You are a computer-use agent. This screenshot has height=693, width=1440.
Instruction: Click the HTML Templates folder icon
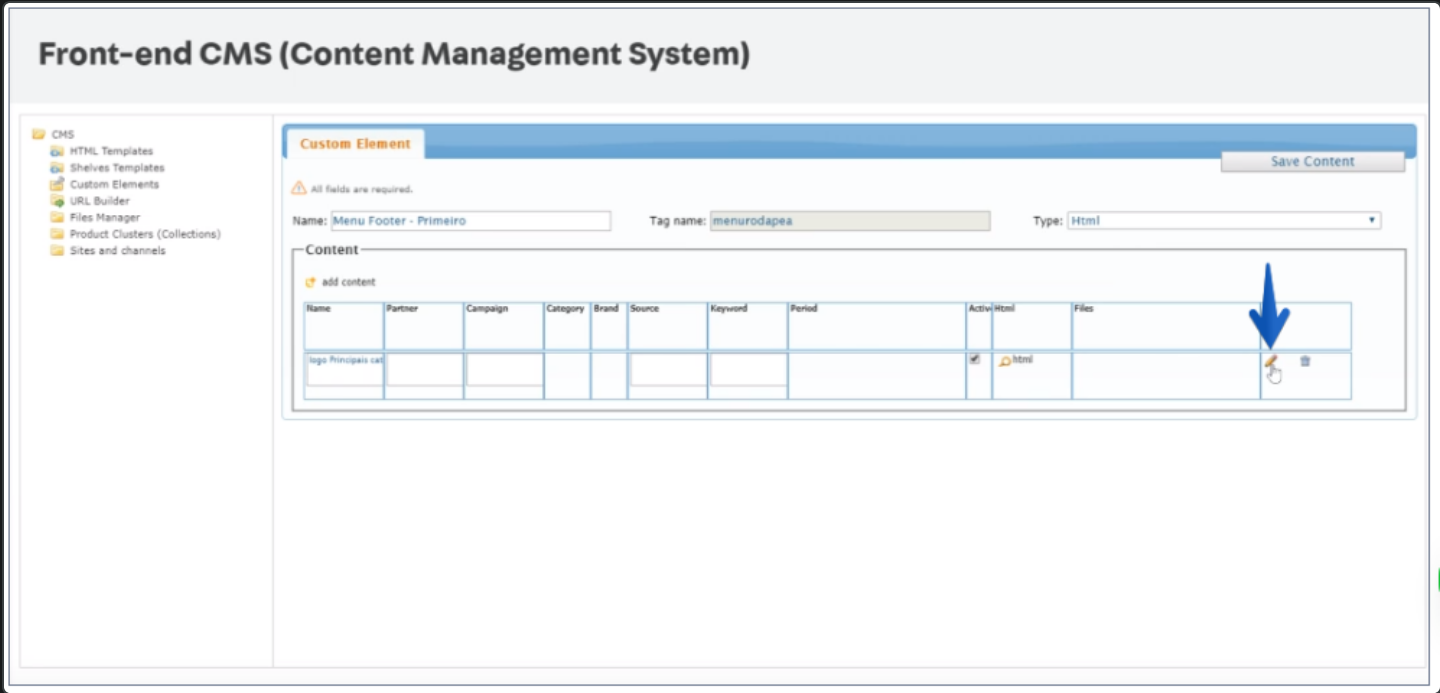57,151
